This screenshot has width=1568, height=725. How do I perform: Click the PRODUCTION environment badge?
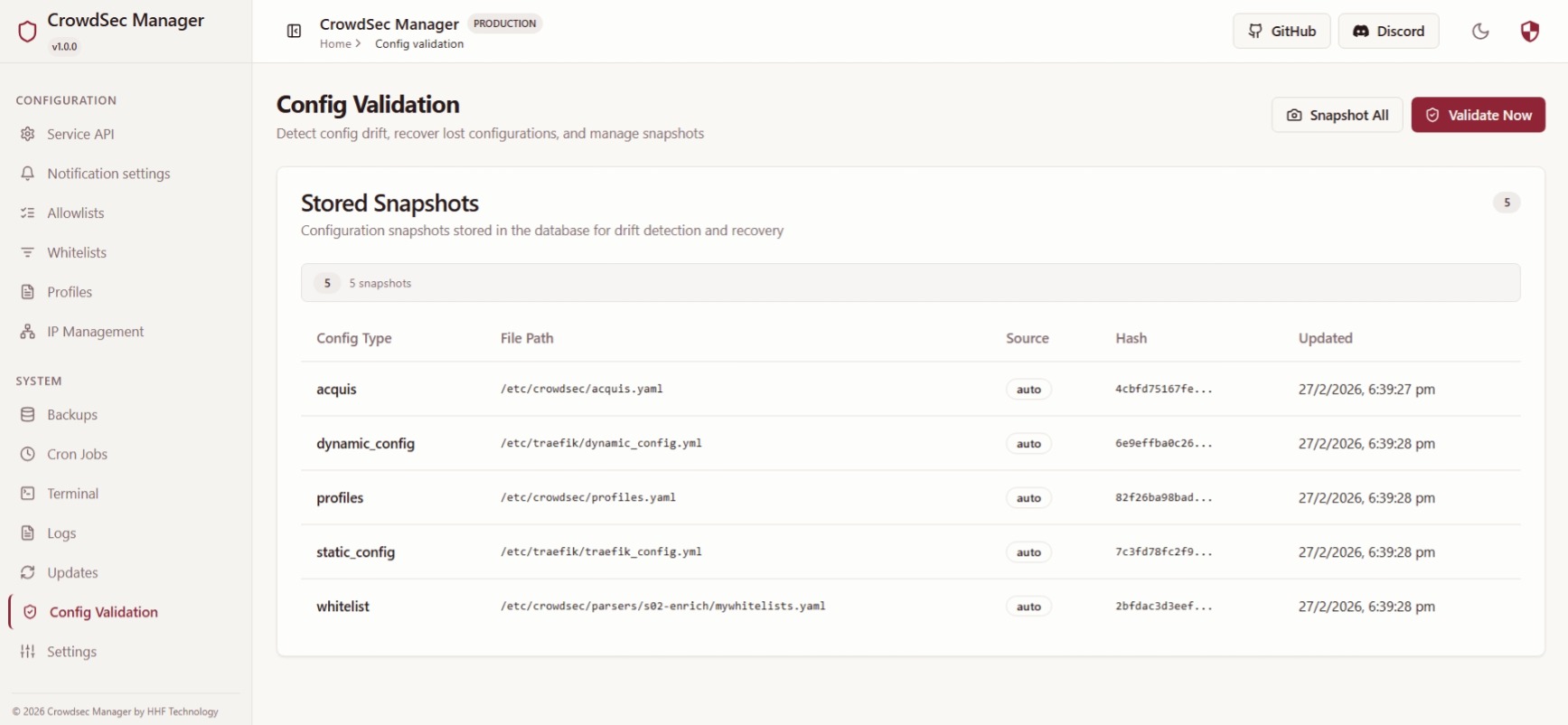[x=504, y=24]
